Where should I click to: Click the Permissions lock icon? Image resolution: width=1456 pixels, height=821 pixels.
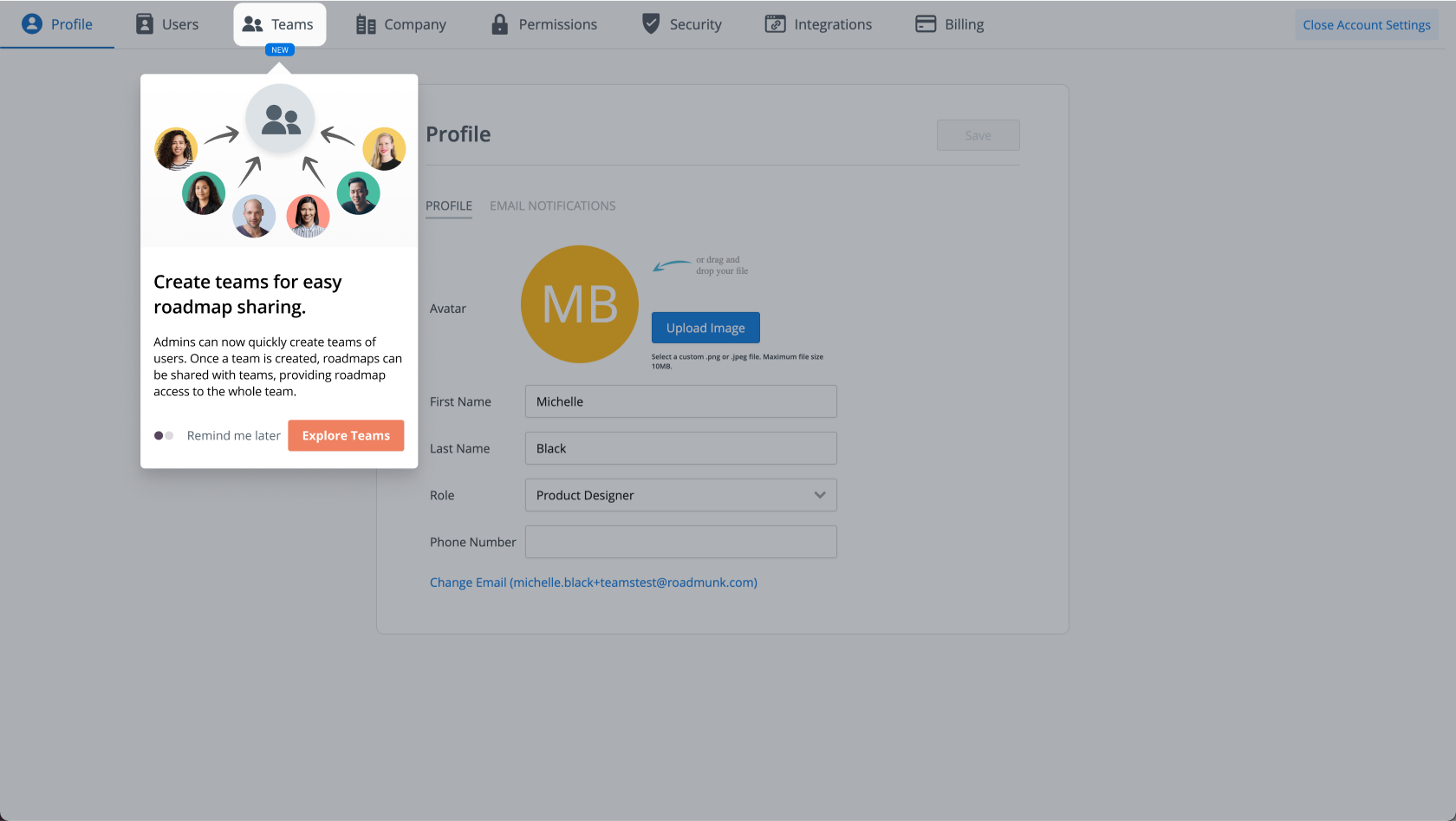tap(499, 24)
